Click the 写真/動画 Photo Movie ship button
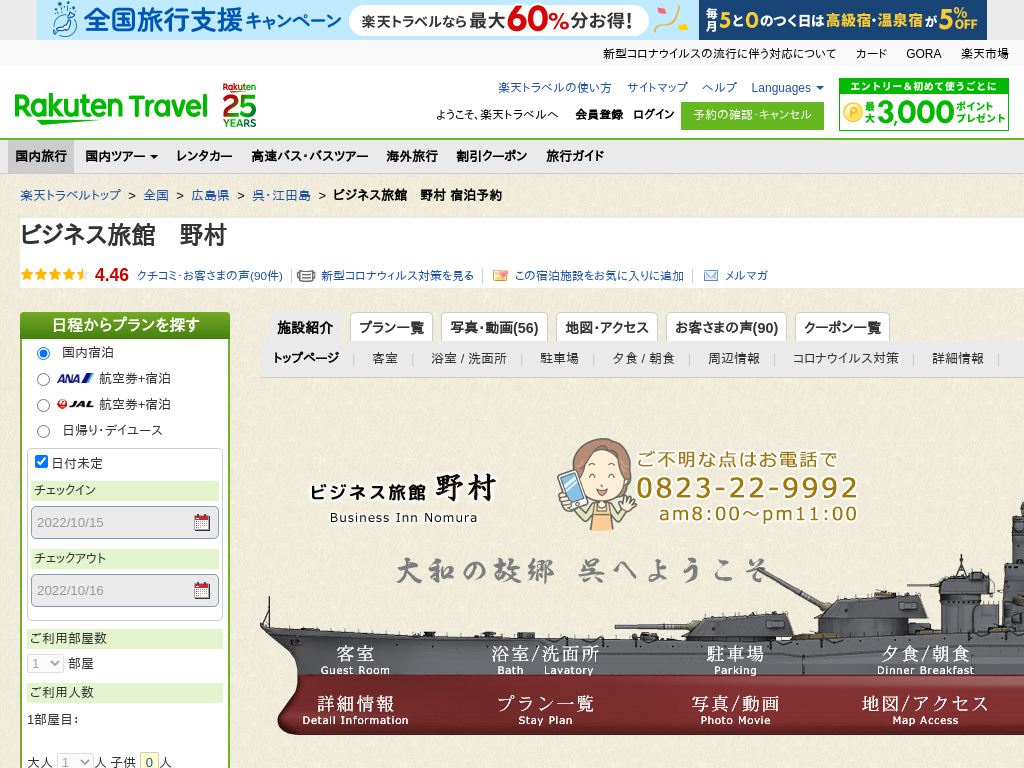Viewport: 1024px width, 768px height. [x=735, y=710]
